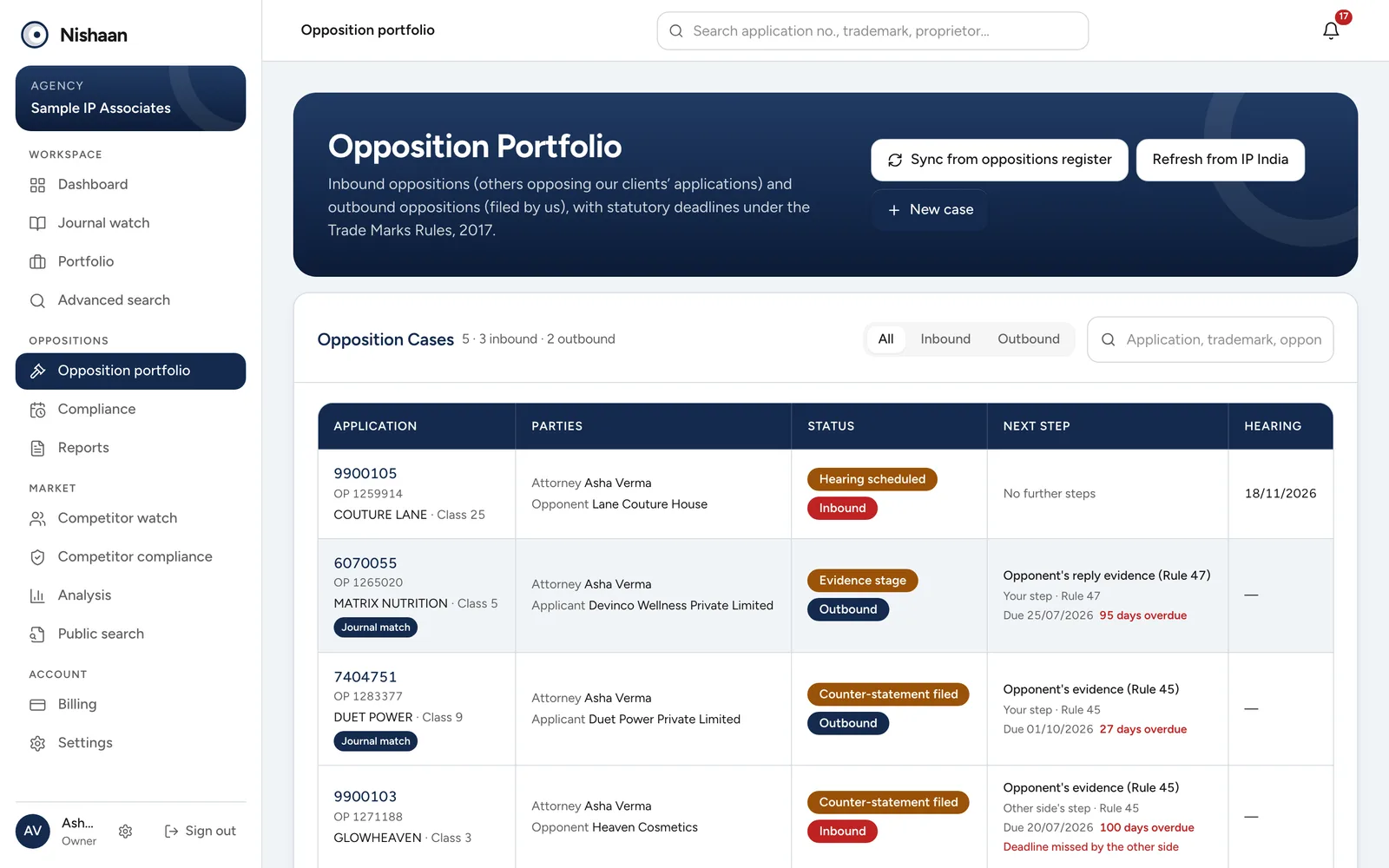Click the Opposition portfolio gavel icon
Screen dimensions: 1389x868
click(x=37, y=371)
